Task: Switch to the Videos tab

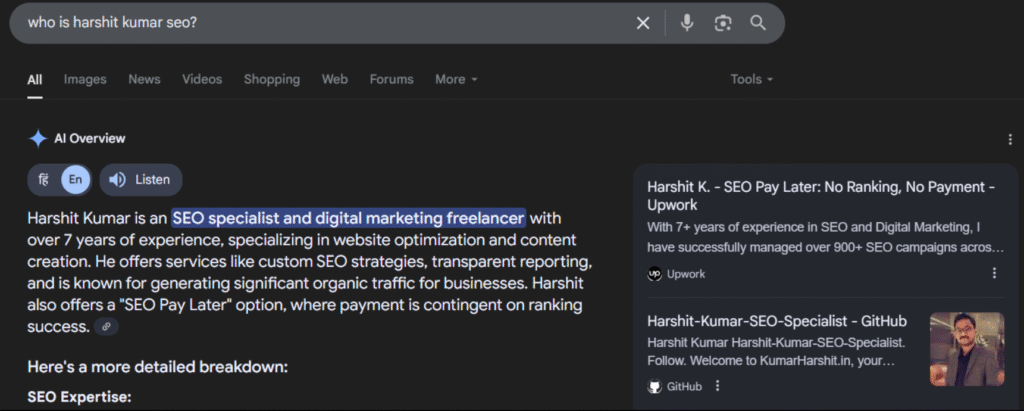Action: point(202,79)
